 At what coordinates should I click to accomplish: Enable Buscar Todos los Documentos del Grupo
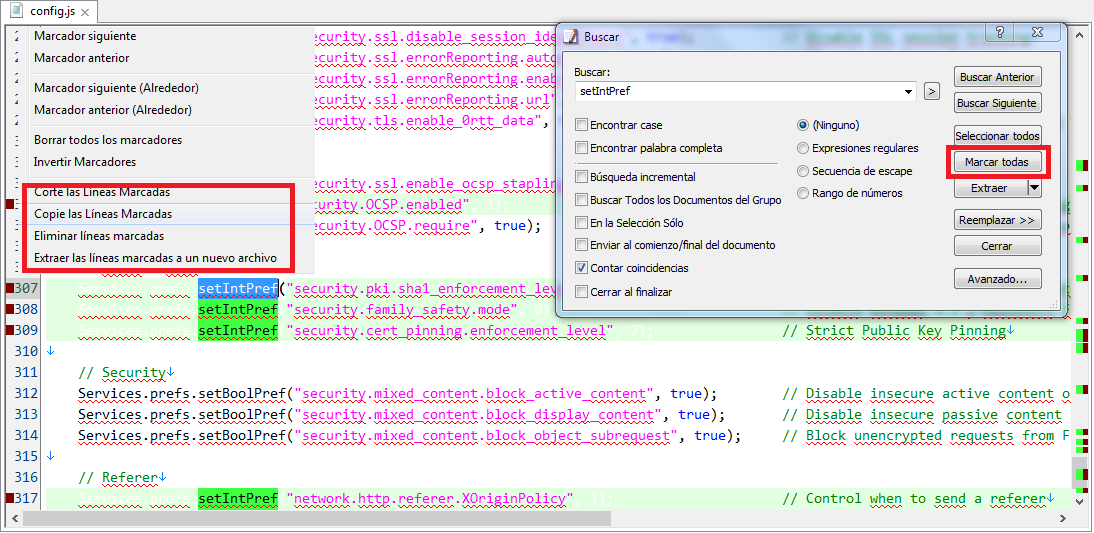(x=581, y=200)
